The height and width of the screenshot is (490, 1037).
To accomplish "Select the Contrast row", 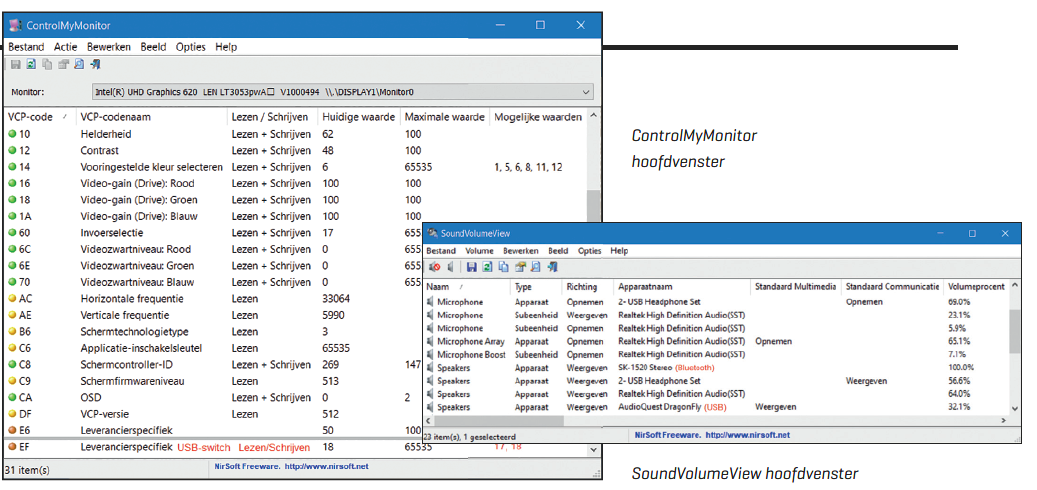I will coord(295,150).
